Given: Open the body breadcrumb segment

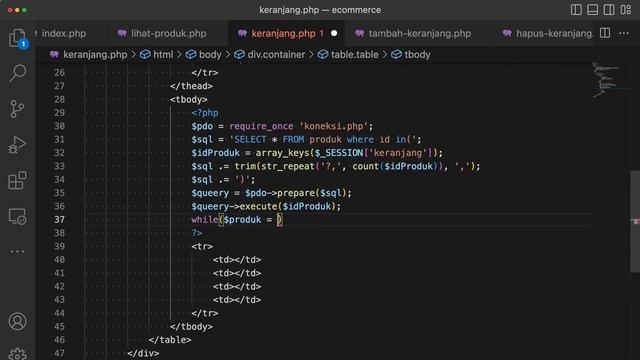Looking at the screenshot, I should pos(204,55).
